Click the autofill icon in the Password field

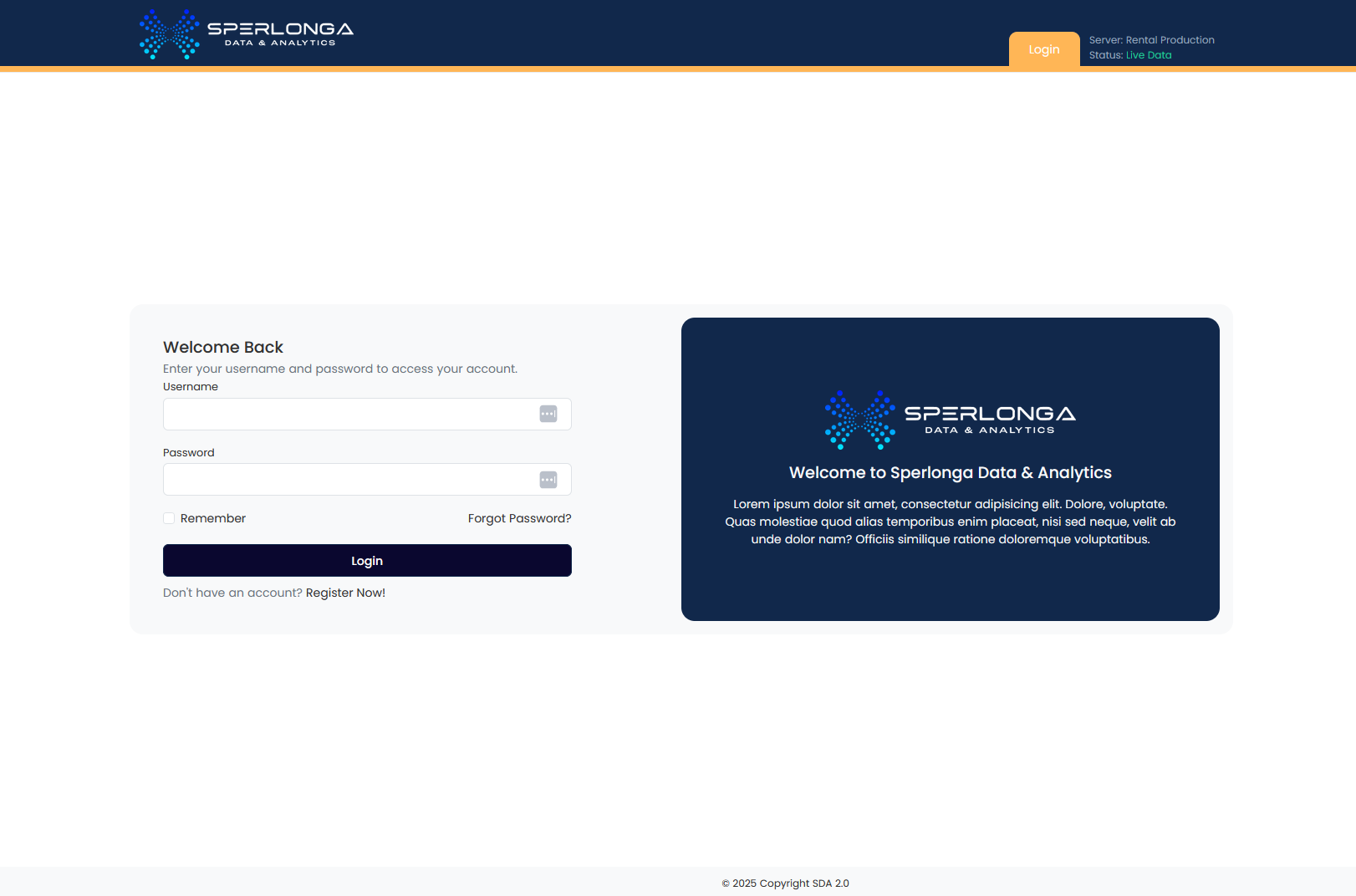548,480
